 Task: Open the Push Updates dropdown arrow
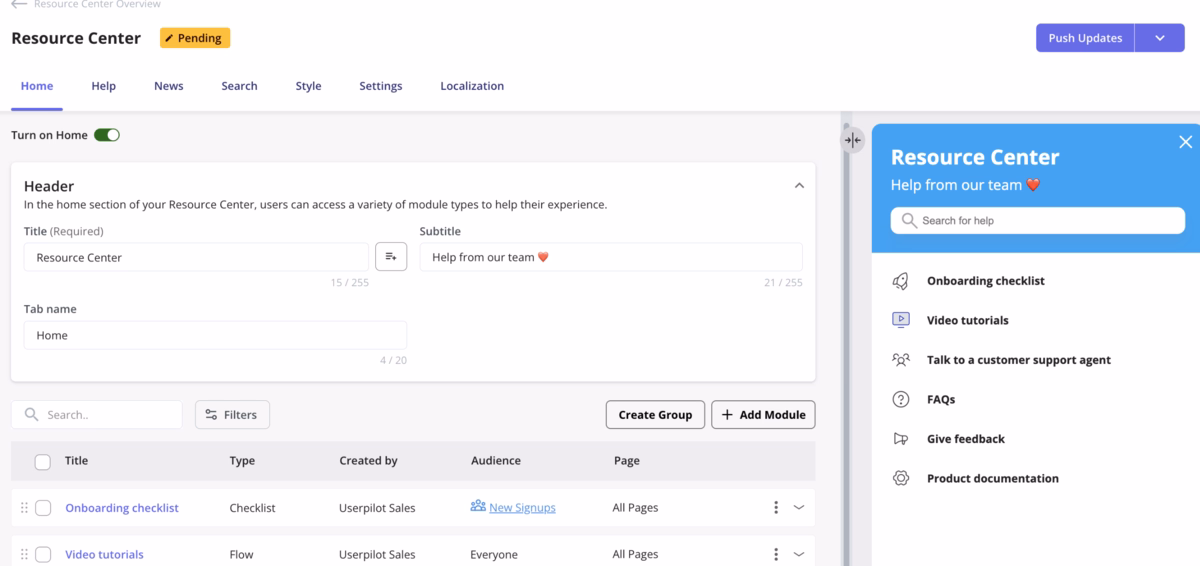pyautogui.click(x=1160, y=38)
